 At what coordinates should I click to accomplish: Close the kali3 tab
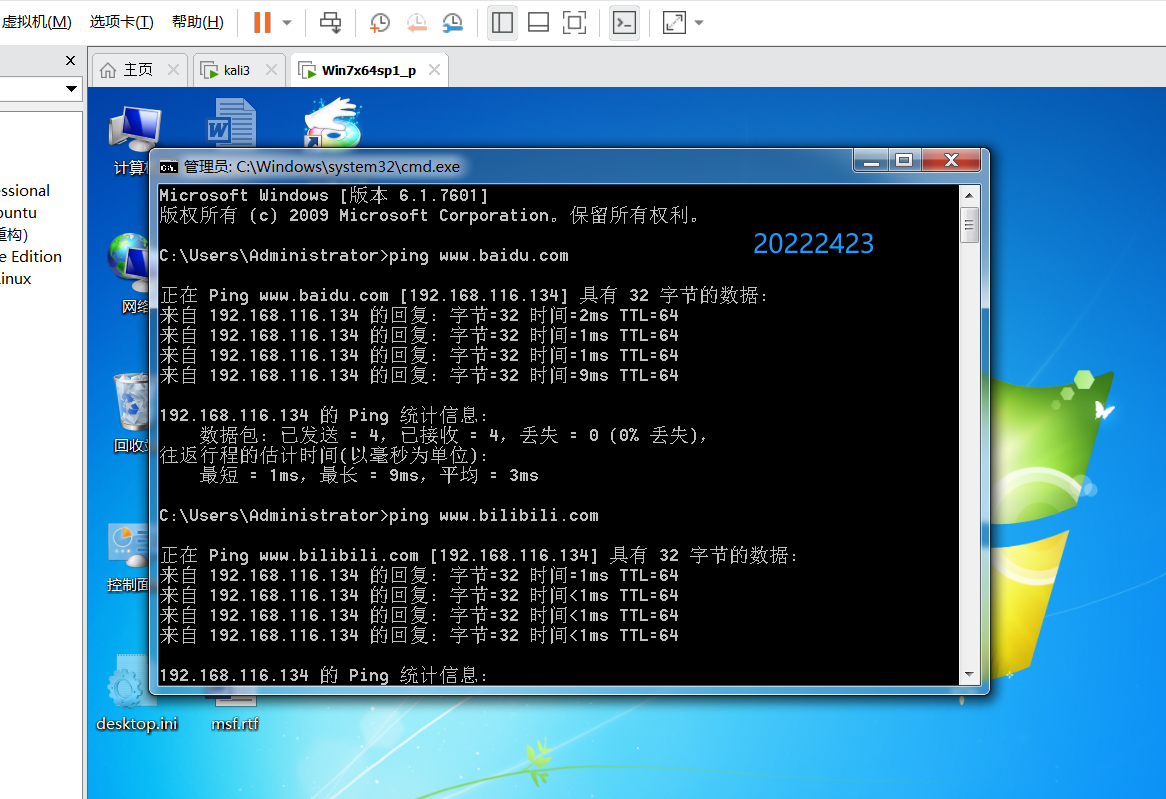pyautogui.click(x=271, y=69)
